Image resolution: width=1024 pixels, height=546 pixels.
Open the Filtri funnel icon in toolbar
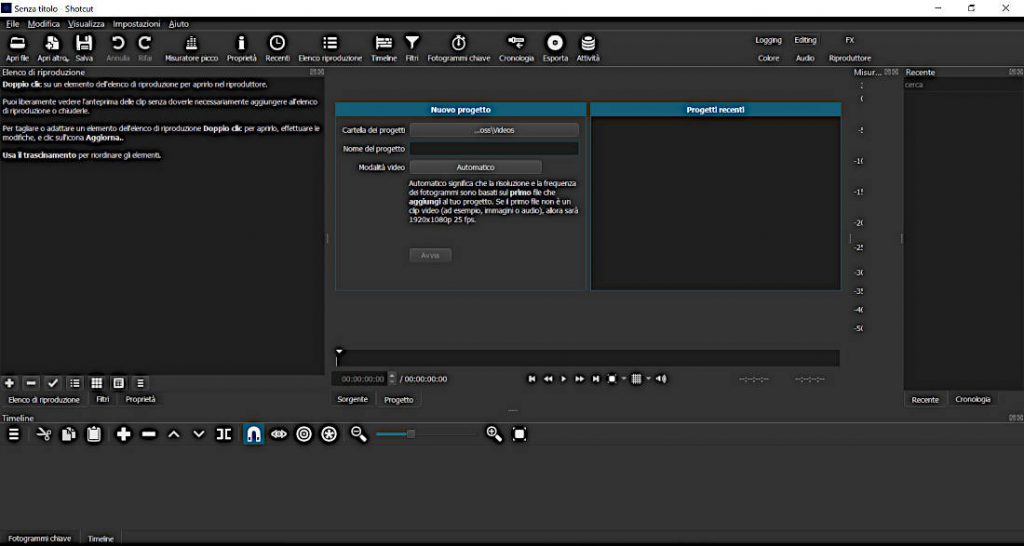(412, 46)
